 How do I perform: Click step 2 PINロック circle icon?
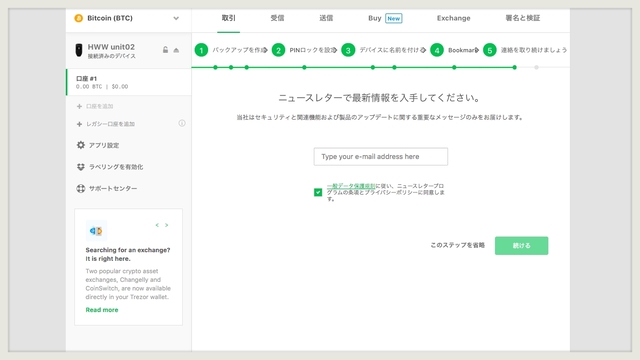(x=278, y=50)
